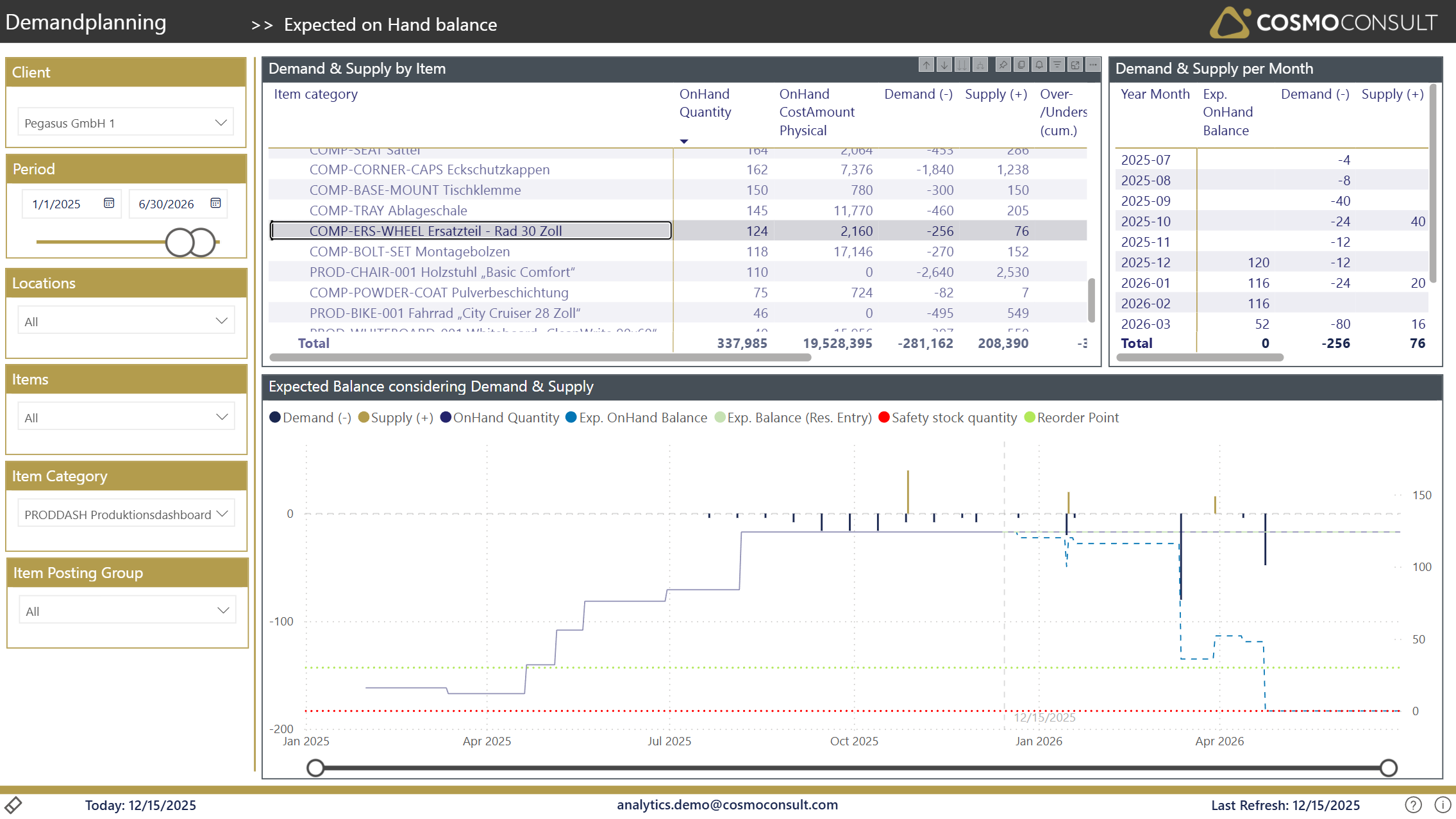The width and height of the screenshot is (1456, 819).
Task: Select the COMP-TRAY Ablageschale row
Action: 388,210
